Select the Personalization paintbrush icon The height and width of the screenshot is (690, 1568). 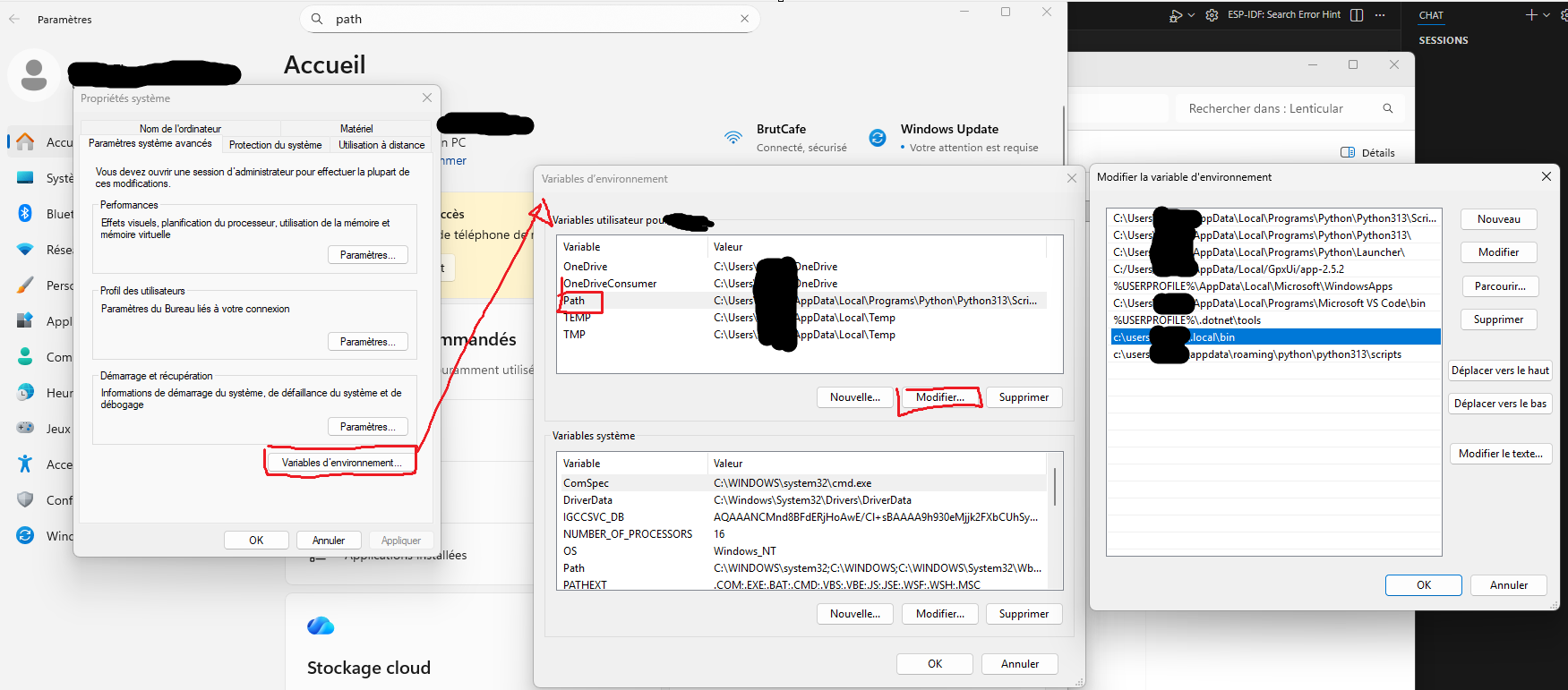click(x=25, y=285)
